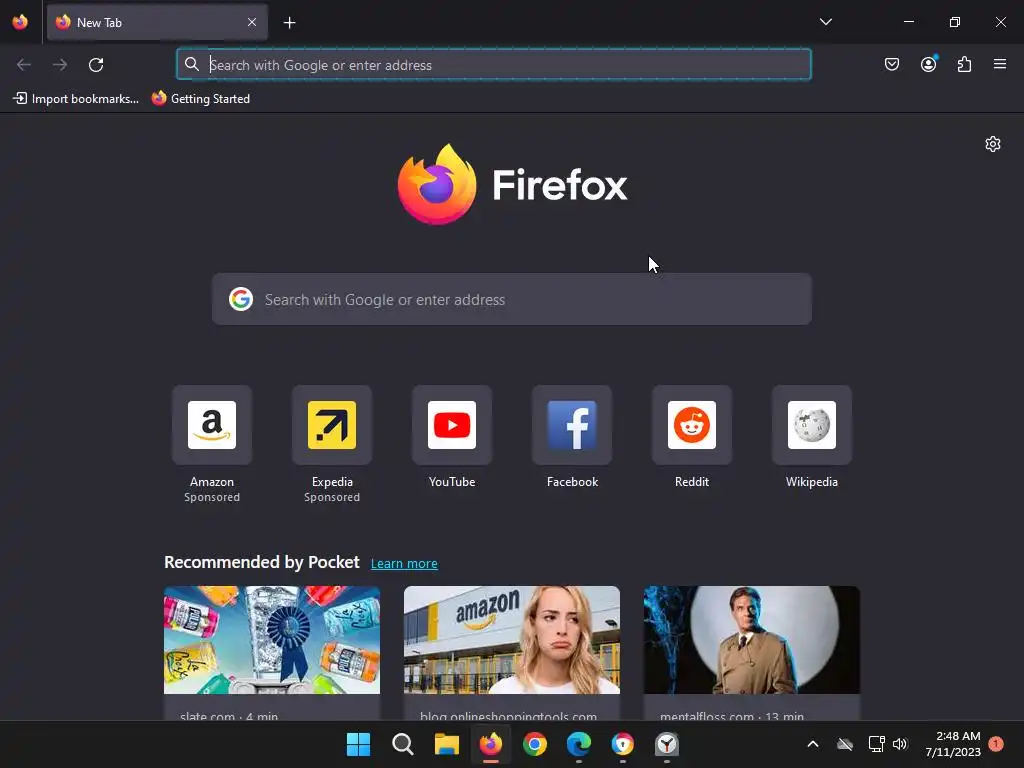Image resolution: width=1024 pixels, height=768 pixels.
Task: Click the clock-faced taskbar app icon
Action: 667,744
